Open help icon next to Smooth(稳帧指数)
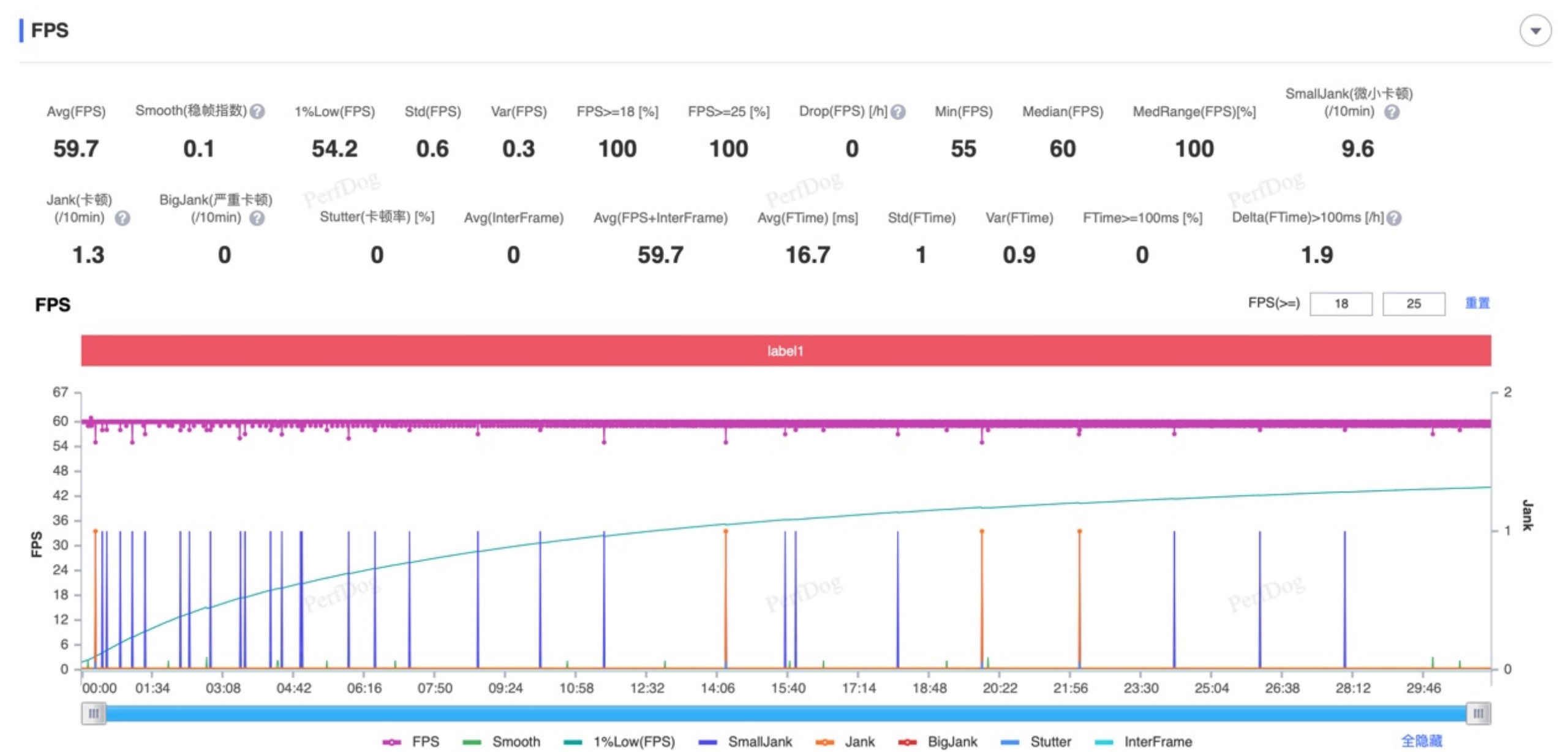 pyautogui.click(x=257, y=111)
